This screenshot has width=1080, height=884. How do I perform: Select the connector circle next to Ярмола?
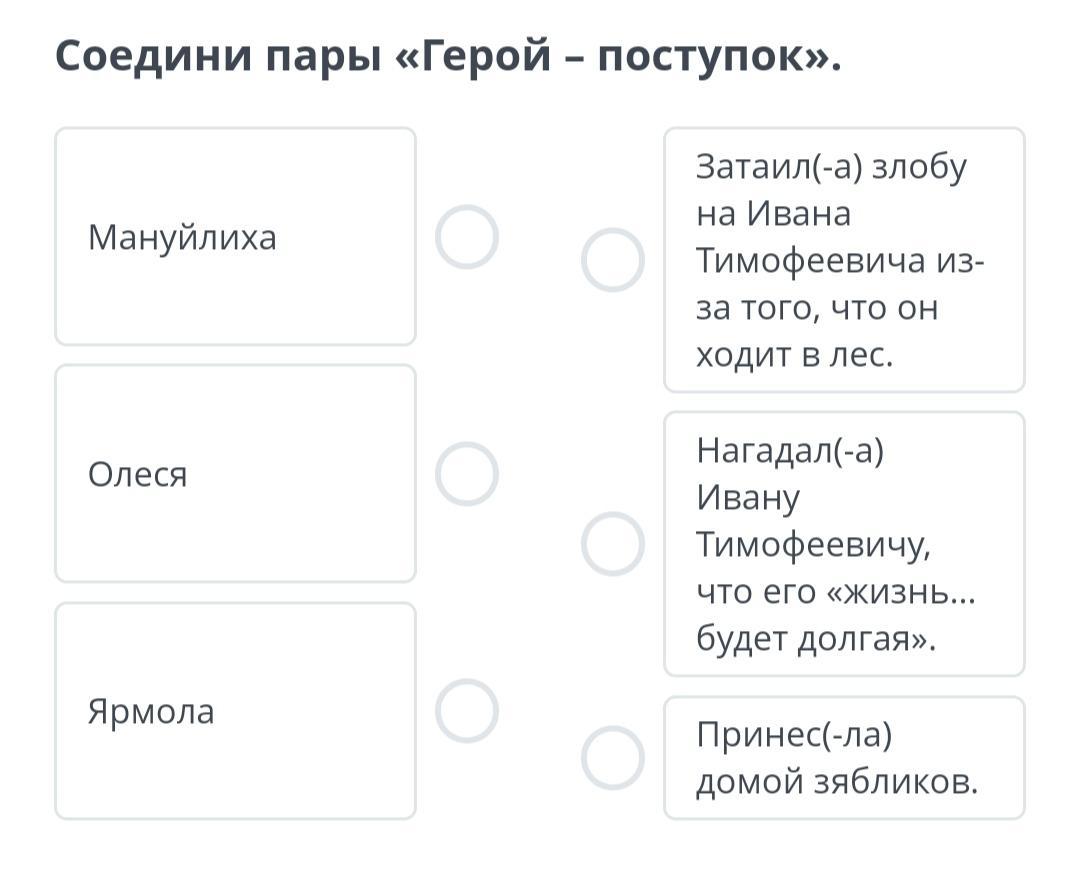(466, 711)
